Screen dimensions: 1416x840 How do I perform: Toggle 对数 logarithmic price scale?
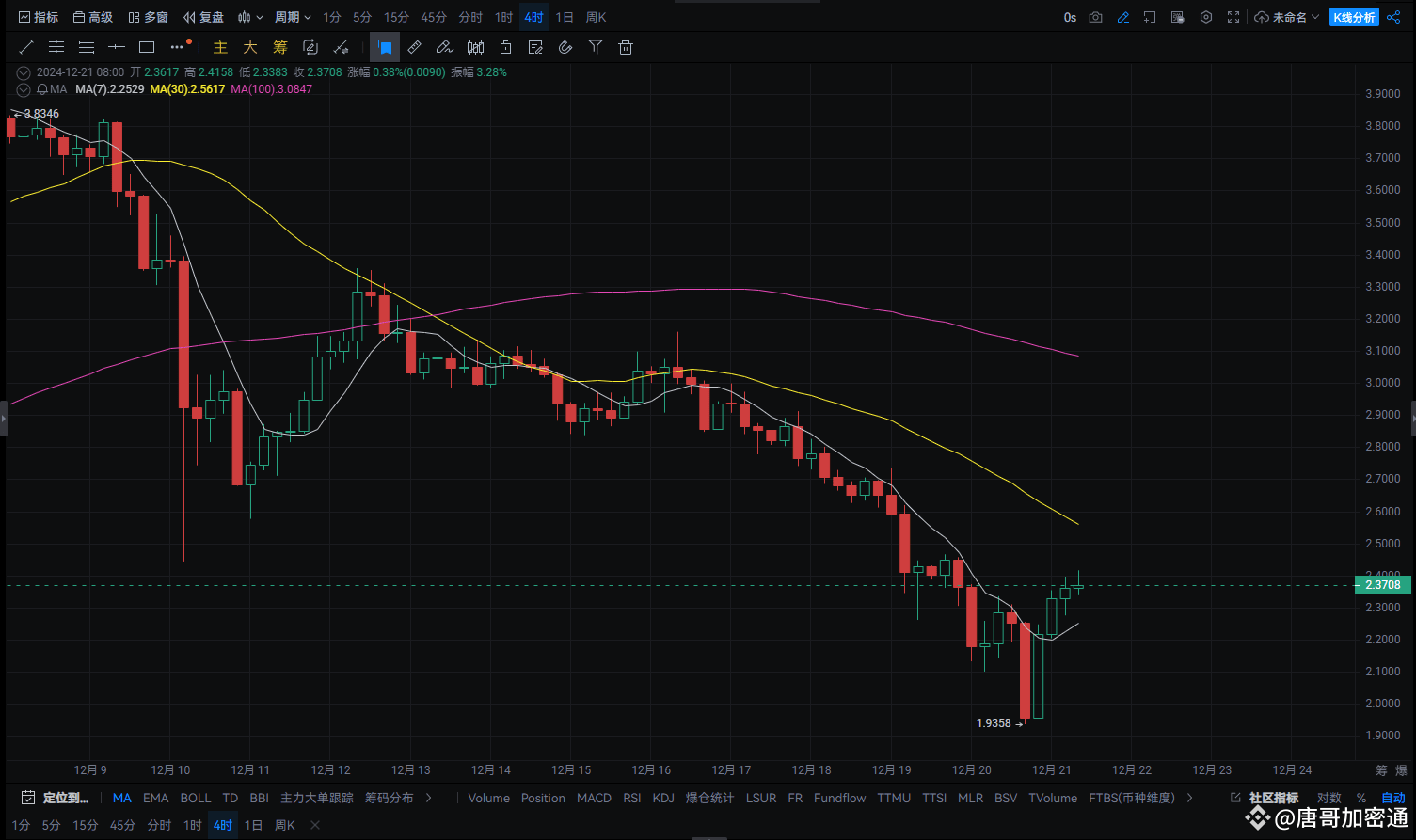pos(1329,798)
